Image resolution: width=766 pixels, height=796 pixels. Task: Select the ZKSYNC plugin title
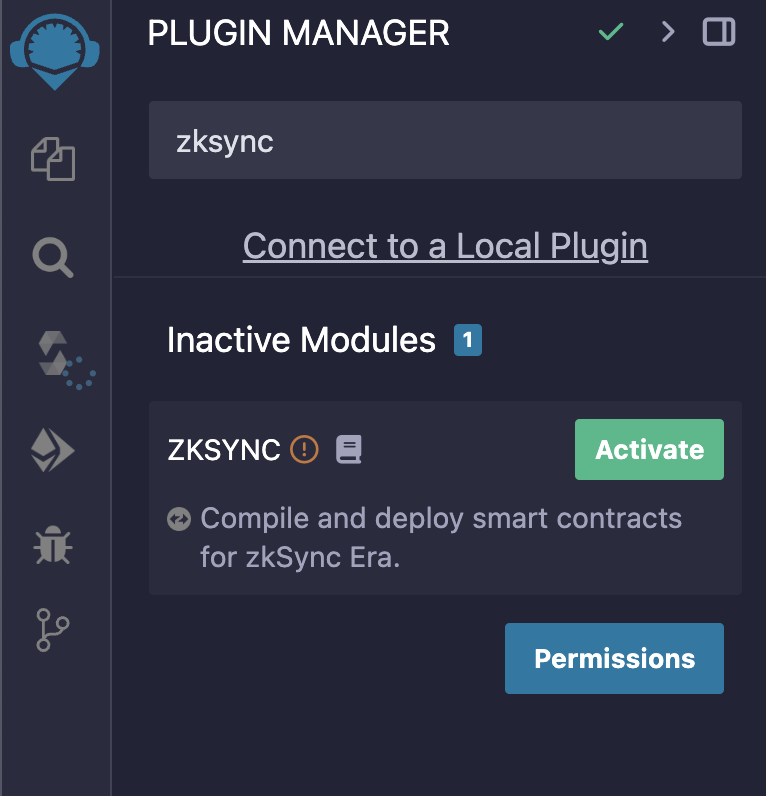(224, 450)
